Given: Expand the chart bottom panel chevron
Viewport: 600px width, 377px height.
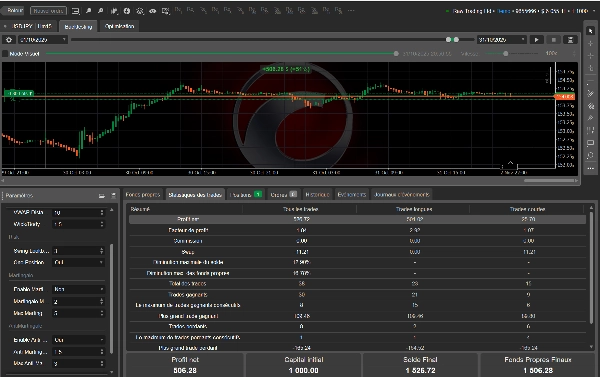Looking at the screenshot, I should (x=510, y=163).
